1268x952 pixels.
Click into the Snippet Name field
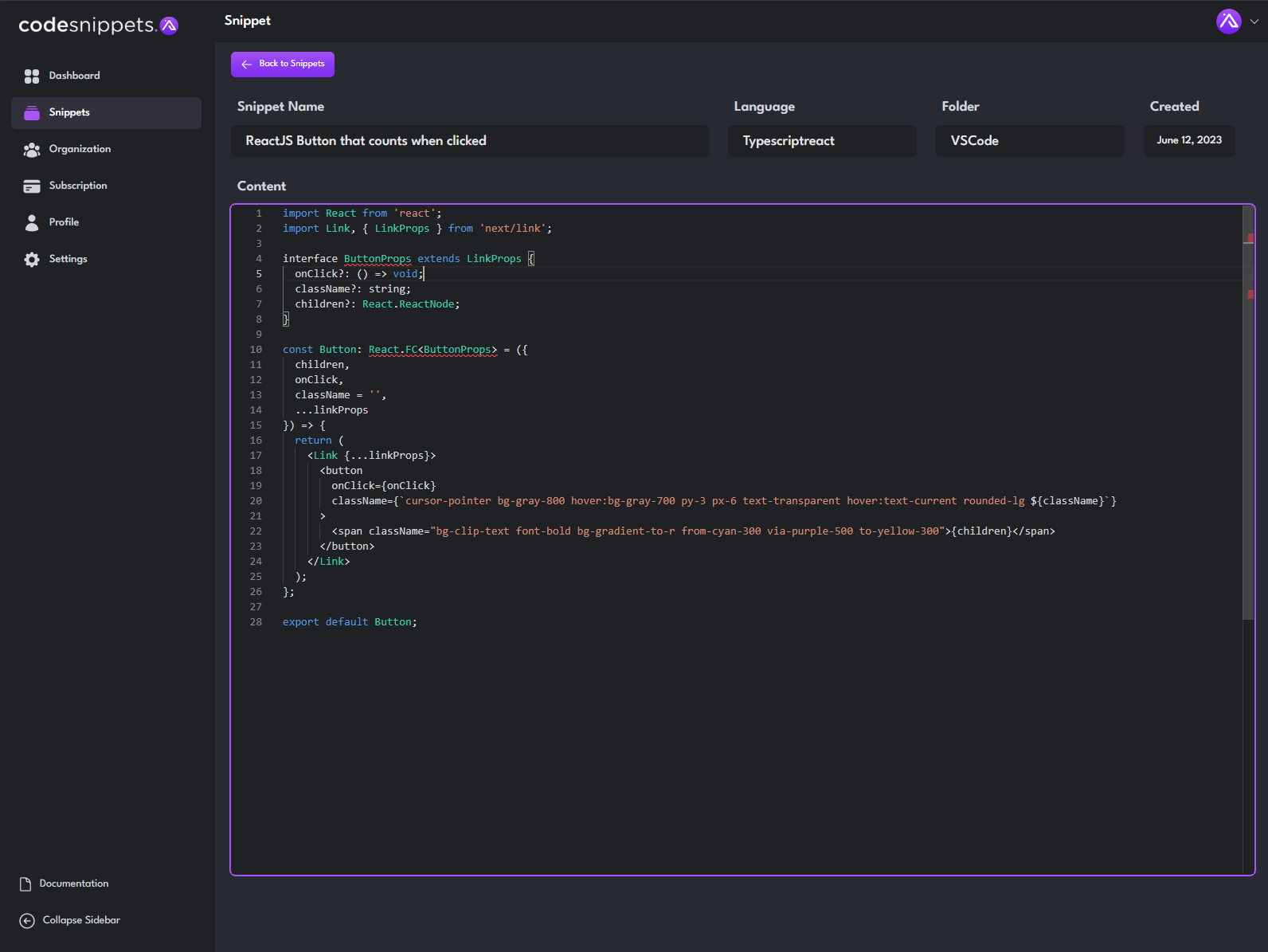click(x=470, y=140)
